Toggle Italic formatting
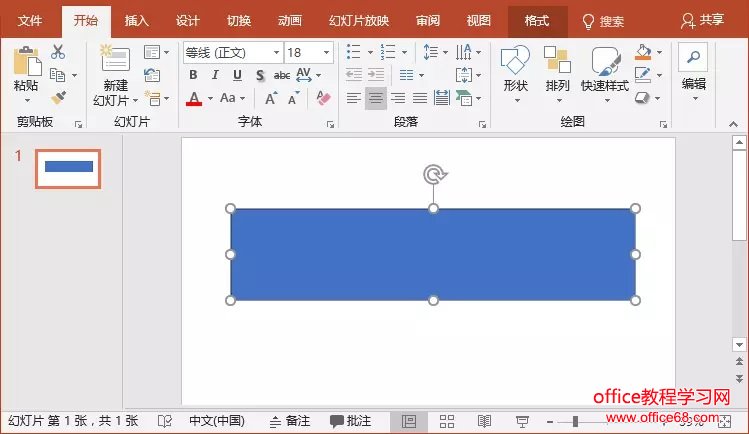The image size is (749, 434). click(x=214, y=75)
